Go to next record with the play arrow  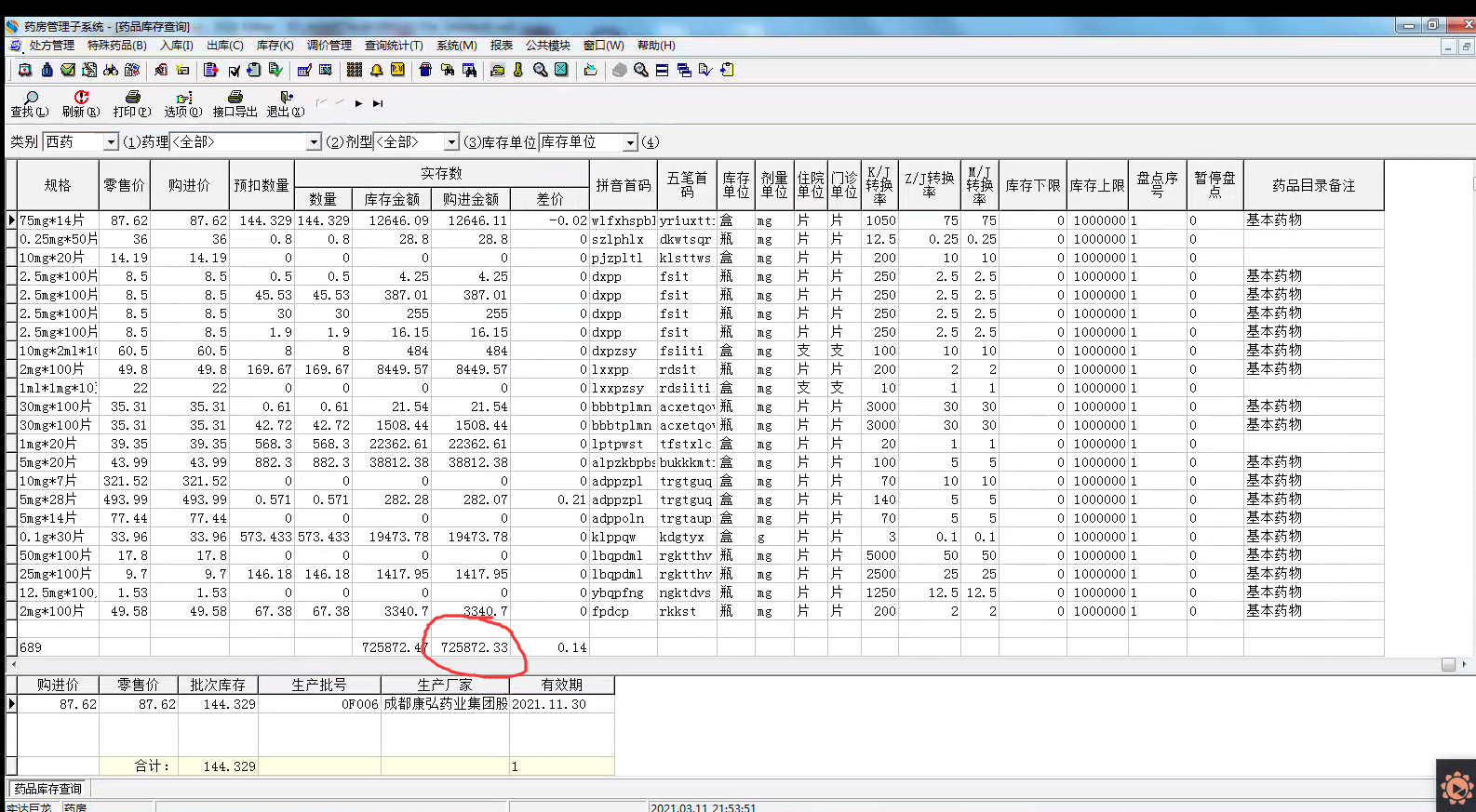tap(358, 103)
